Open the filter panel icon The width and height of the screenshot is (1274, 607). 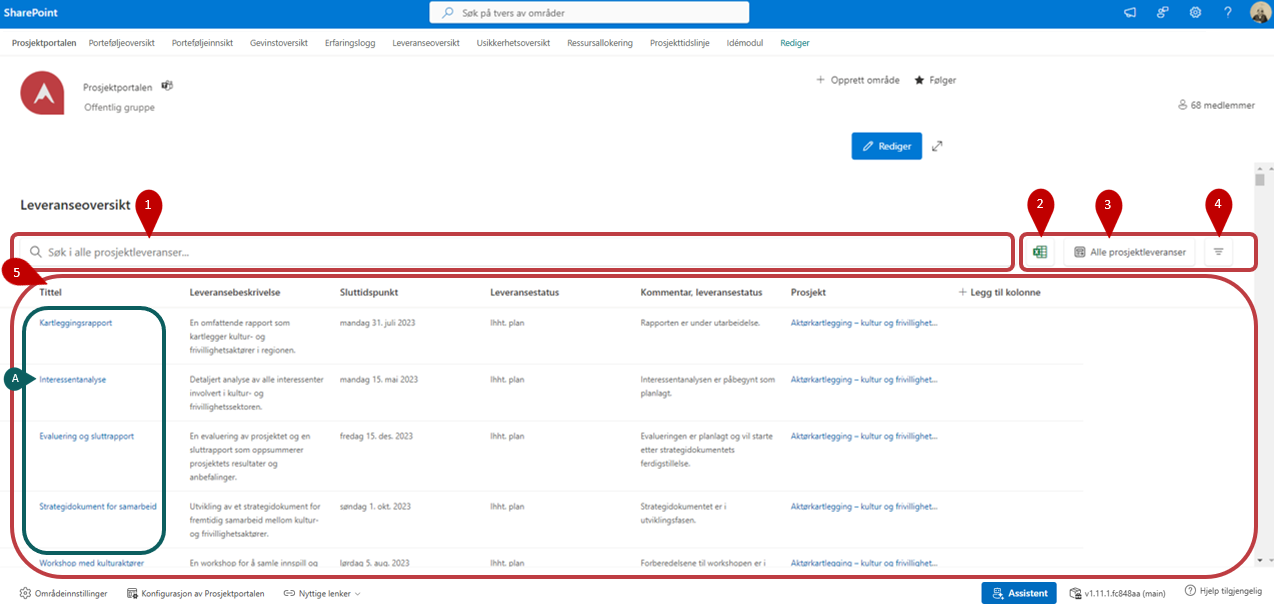point(1218,252)
